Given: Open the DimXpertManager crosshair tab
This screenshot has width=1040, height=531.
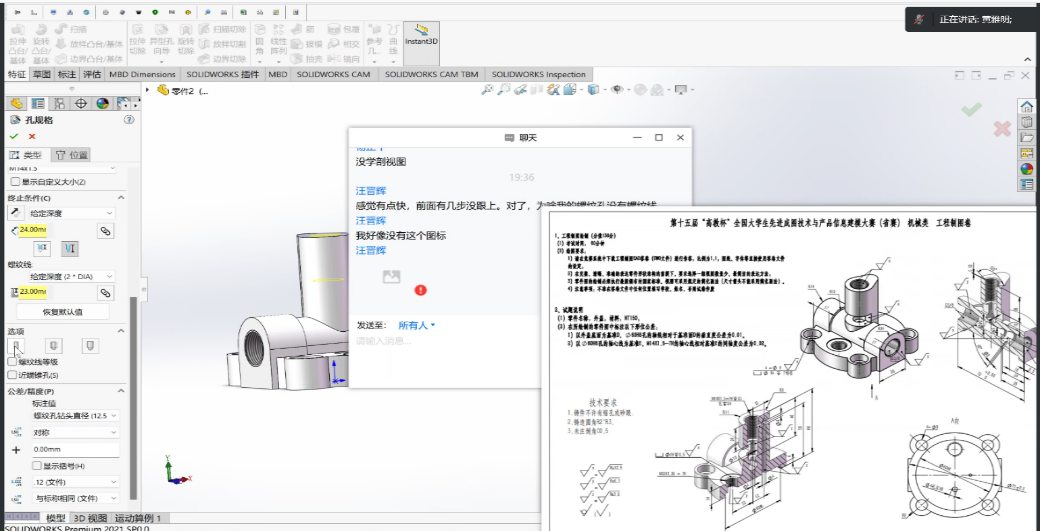Looking at the screenshot, I should click(x=81, y=103).
